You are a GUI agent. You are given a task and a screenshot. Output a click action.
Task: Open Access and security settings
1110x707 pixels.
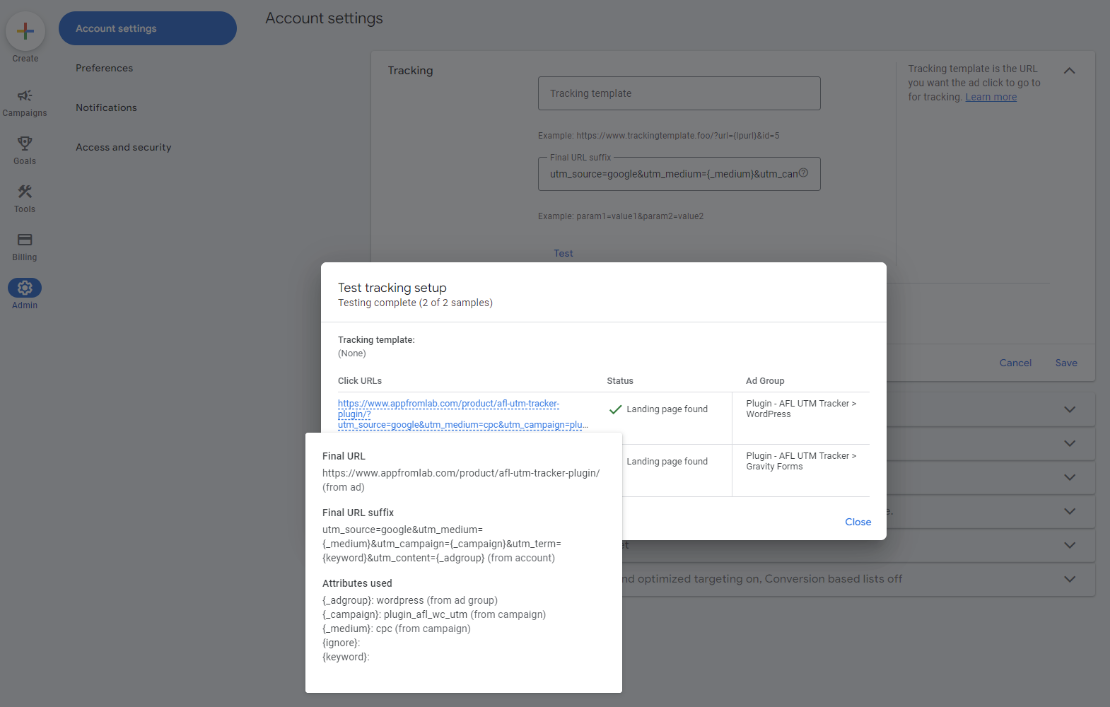click(123, 147)
